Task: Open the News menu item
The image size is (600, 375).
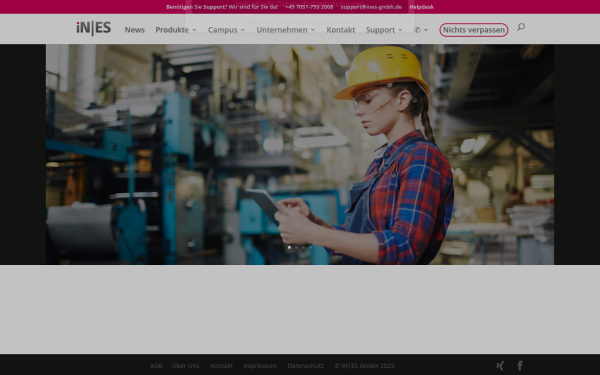Action: point(135,30)
